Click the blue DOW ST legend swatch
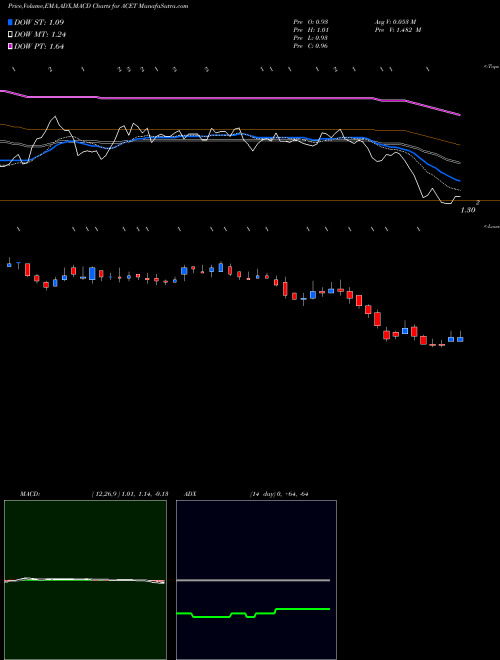Viewport: 500px width, 660px height. click(x=11, y=22)
